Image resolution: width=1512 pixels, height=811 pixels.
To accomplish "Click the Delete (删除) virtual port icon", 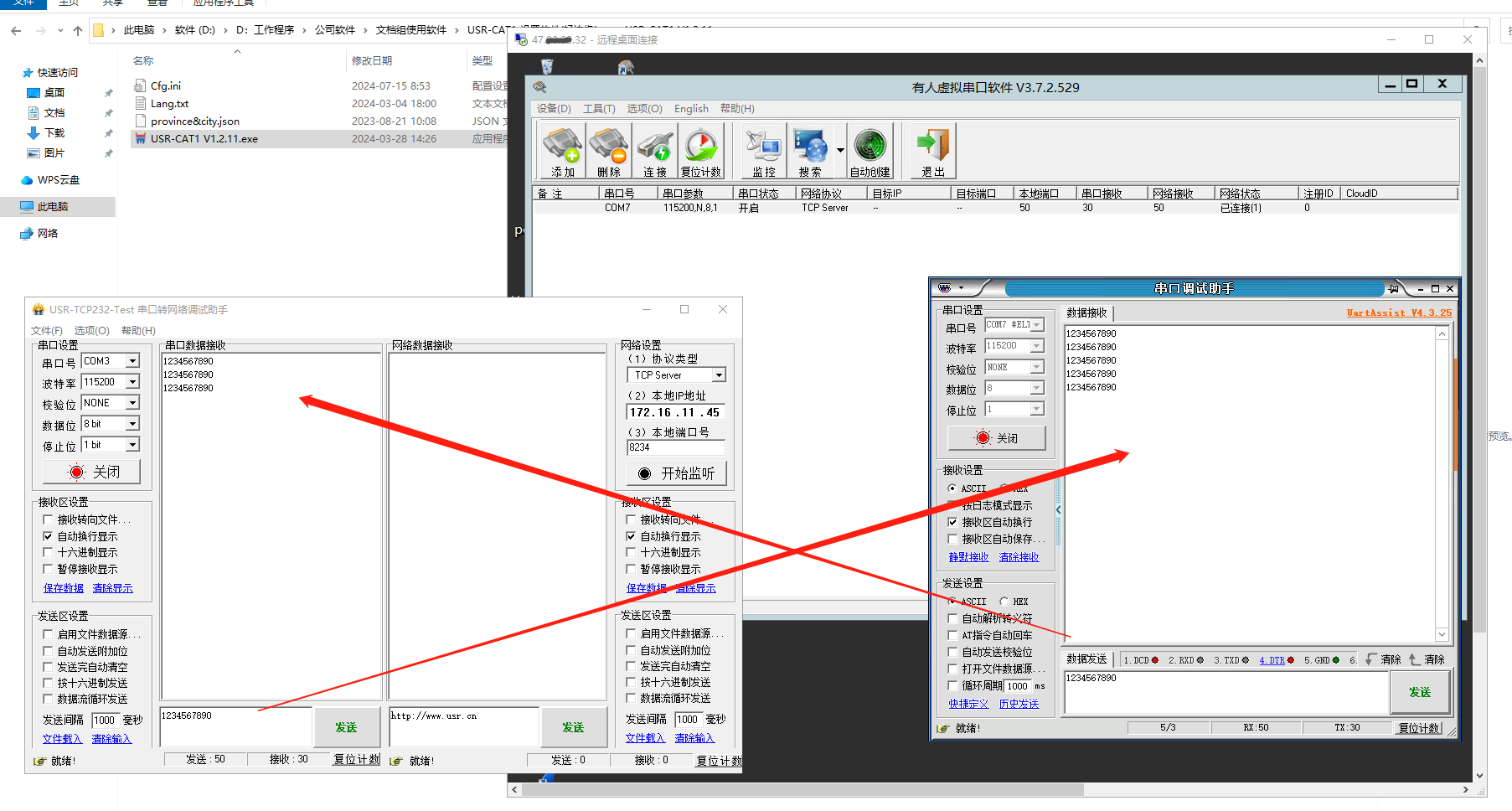I will (x=609, y=151).
